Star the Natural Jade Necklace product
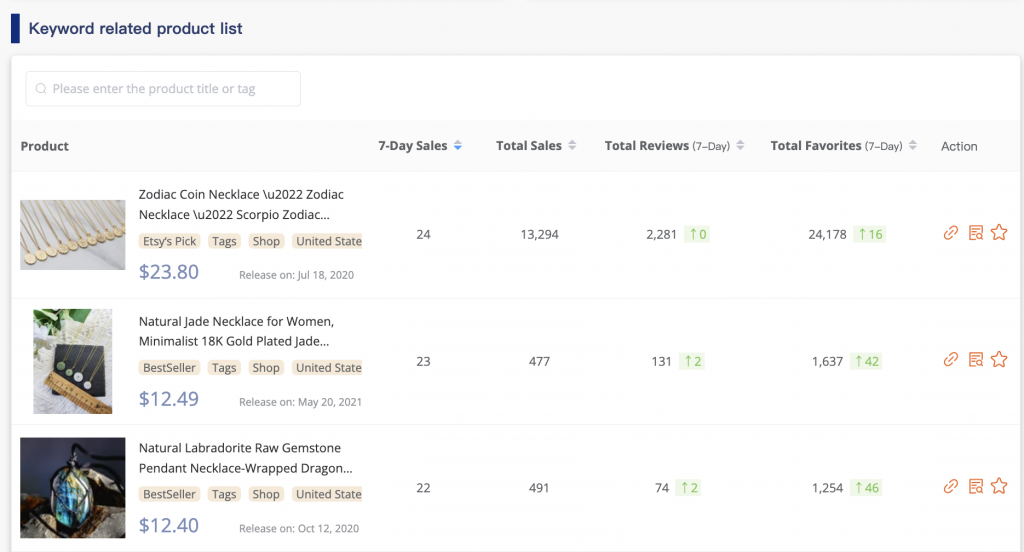This screenshot has width=1024, height=552. (x=999, y=360)
